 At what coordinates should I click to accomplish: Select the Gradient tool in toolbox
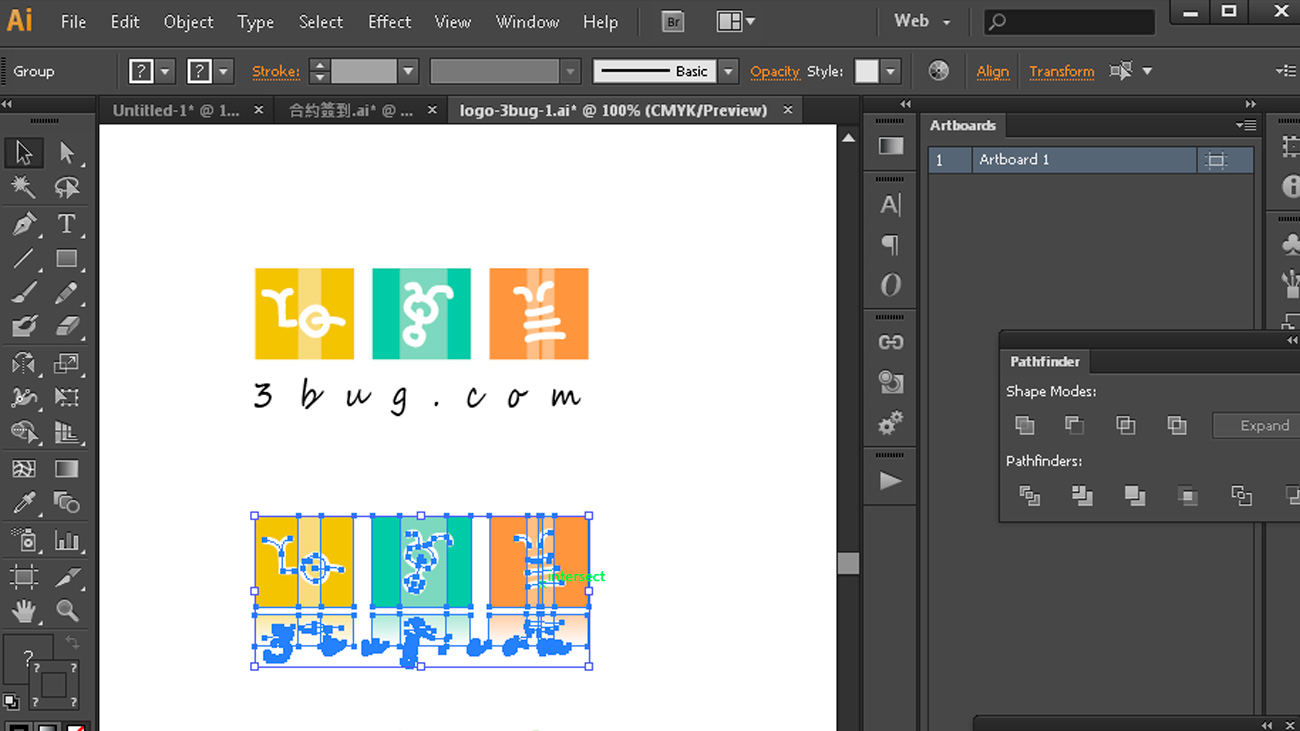click(x=67, y=468)
